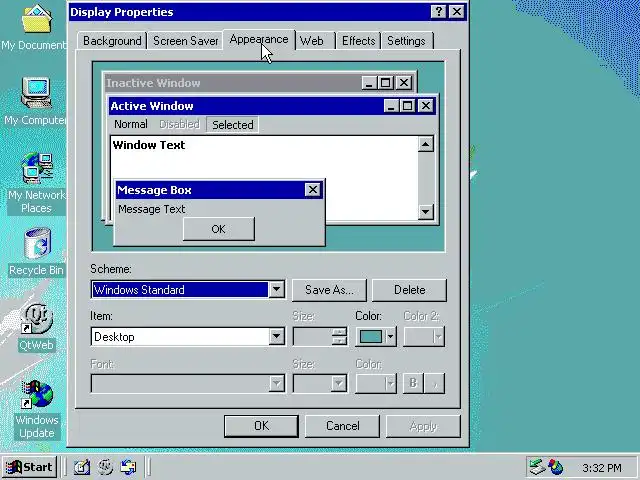Click the Windows Standard scheme field
The height and width of the screenshot is (480, 640).
(x=180, y=290)
